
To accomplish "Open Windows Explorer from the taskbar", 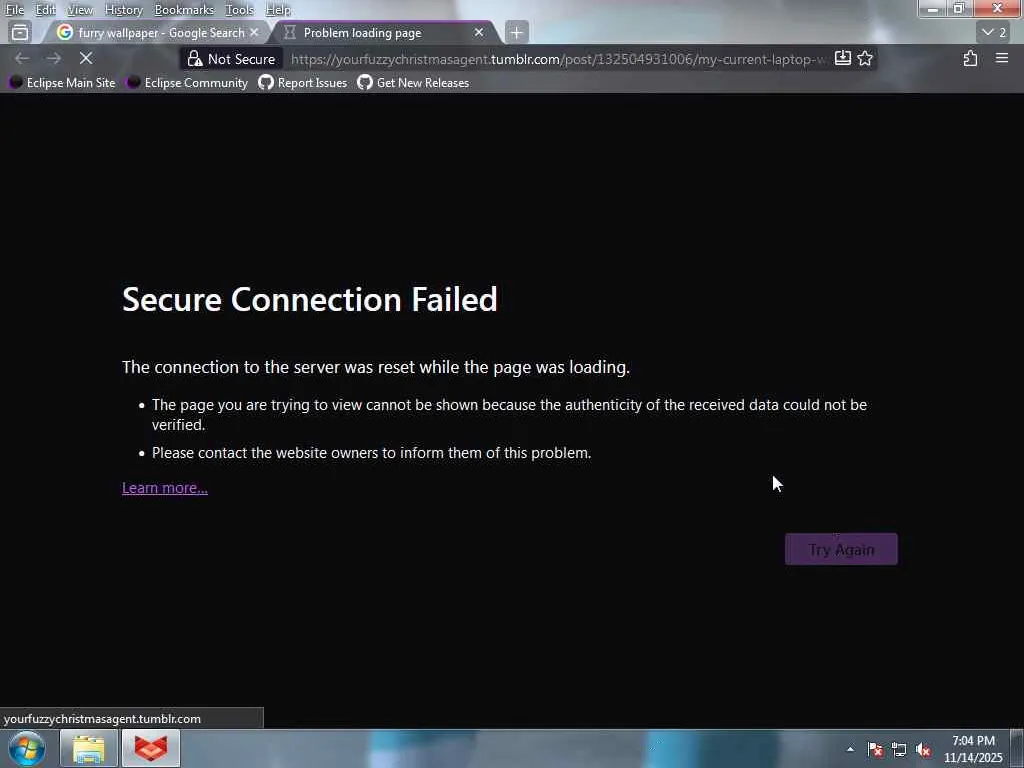I will point(89,748).
